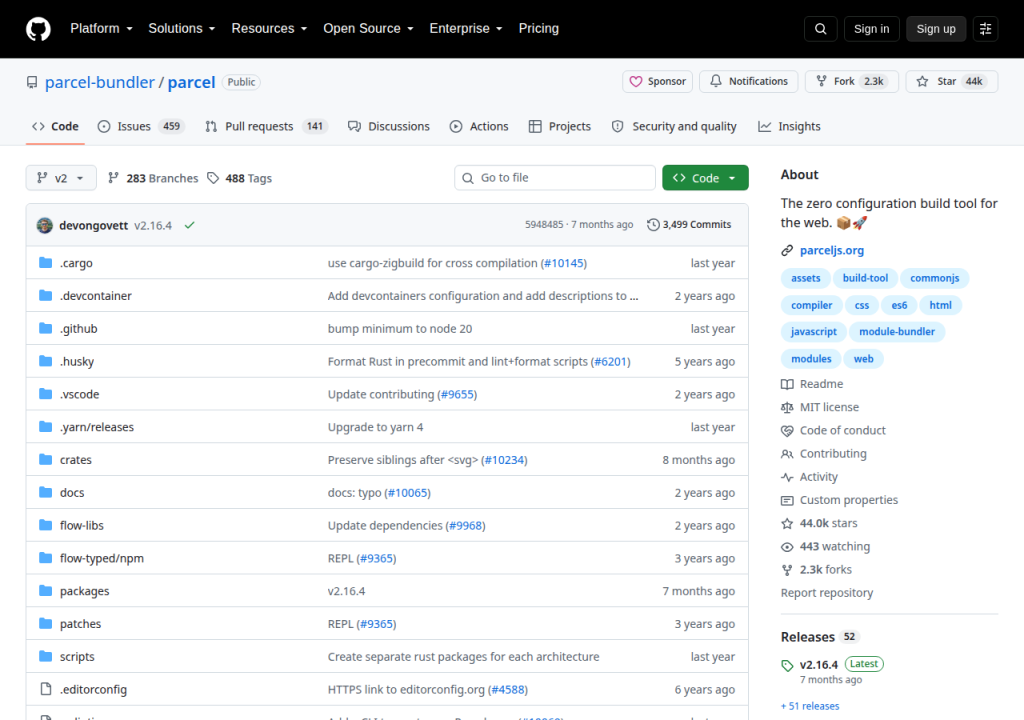The height and width of the screenshot is (720, 1024).
Task: Click the Sign up button
Action: click(x=936, y=29)
